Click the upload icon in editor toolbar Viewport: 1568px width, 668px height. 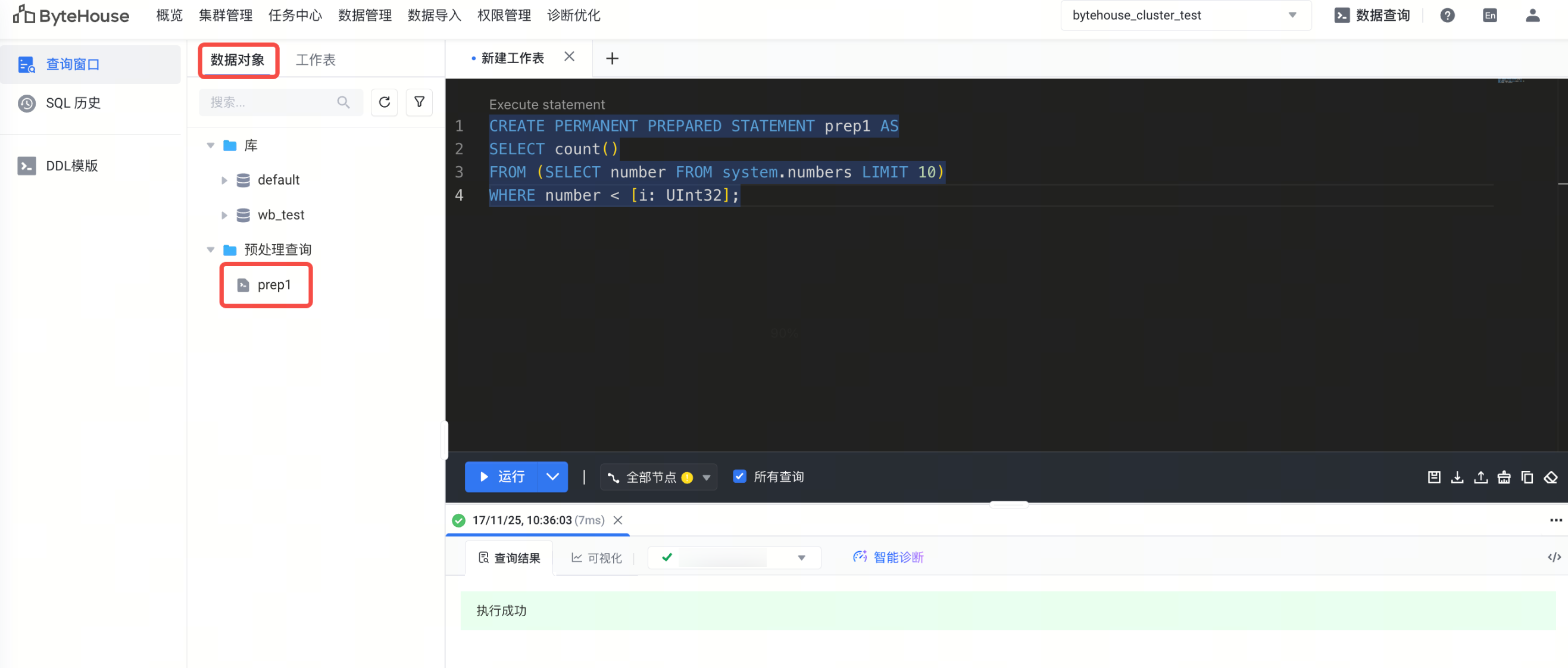click(x=1480, y=477)
